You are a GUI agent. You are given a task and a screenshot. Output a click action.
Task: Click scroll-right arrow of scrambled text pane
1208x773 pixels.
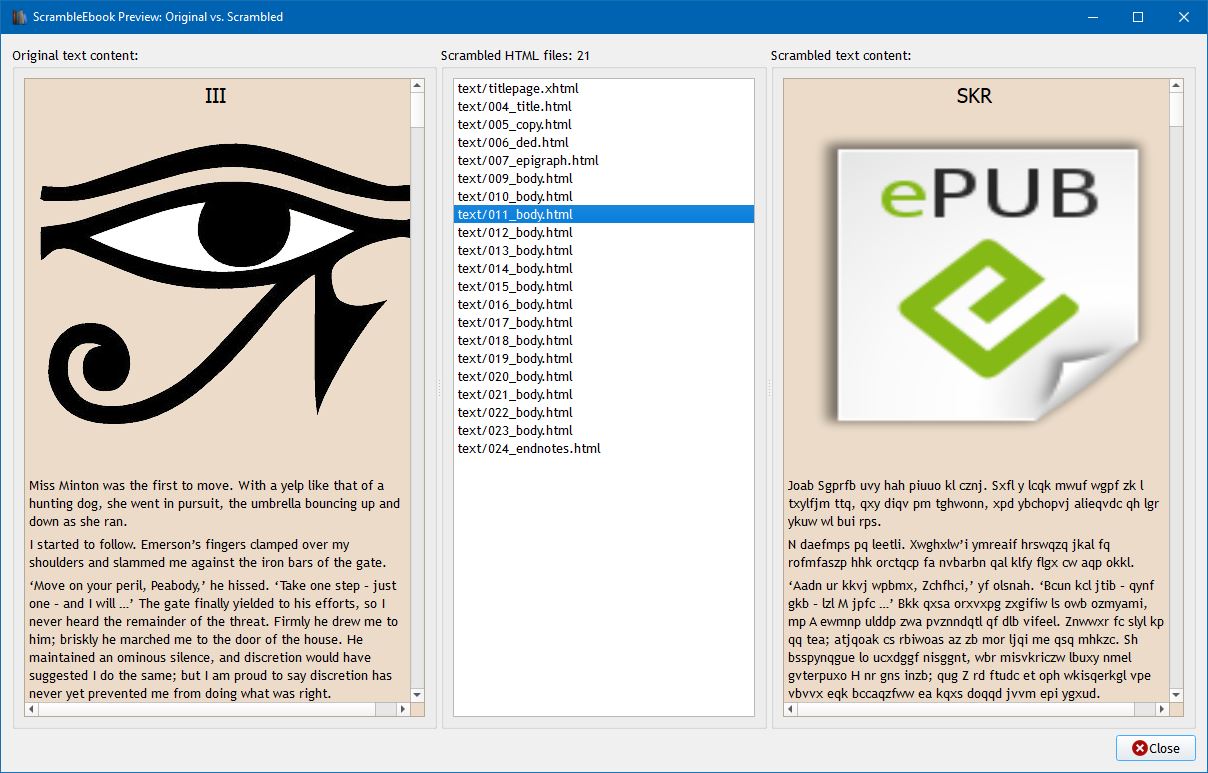(x=1162, y=709)
